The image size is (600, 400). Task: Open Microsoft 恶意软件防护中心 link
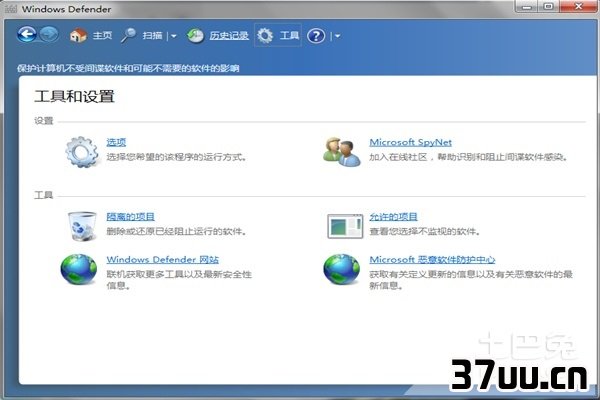coord(432,260)
